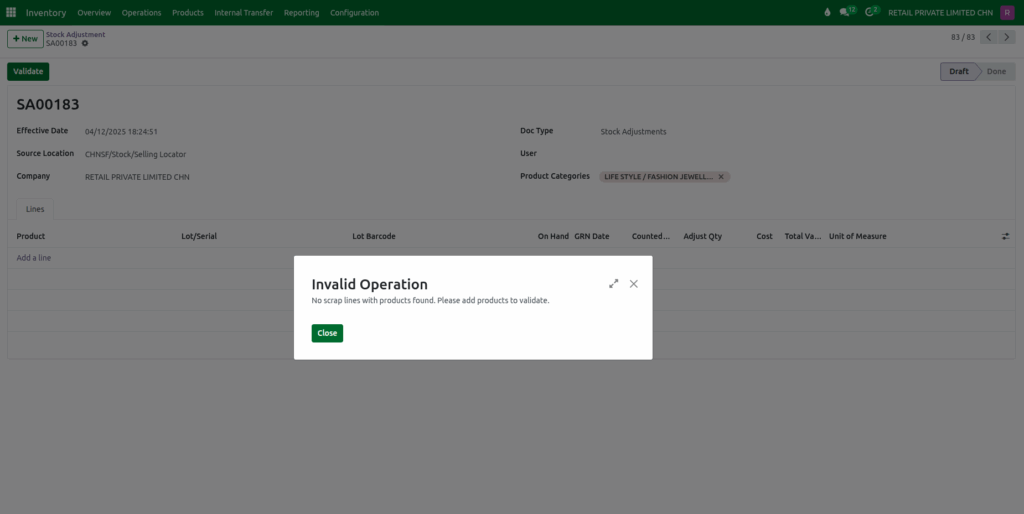This screenshot has height=514, width=1024.
Task: Go to next record arrow
Action: point(1007,37)
